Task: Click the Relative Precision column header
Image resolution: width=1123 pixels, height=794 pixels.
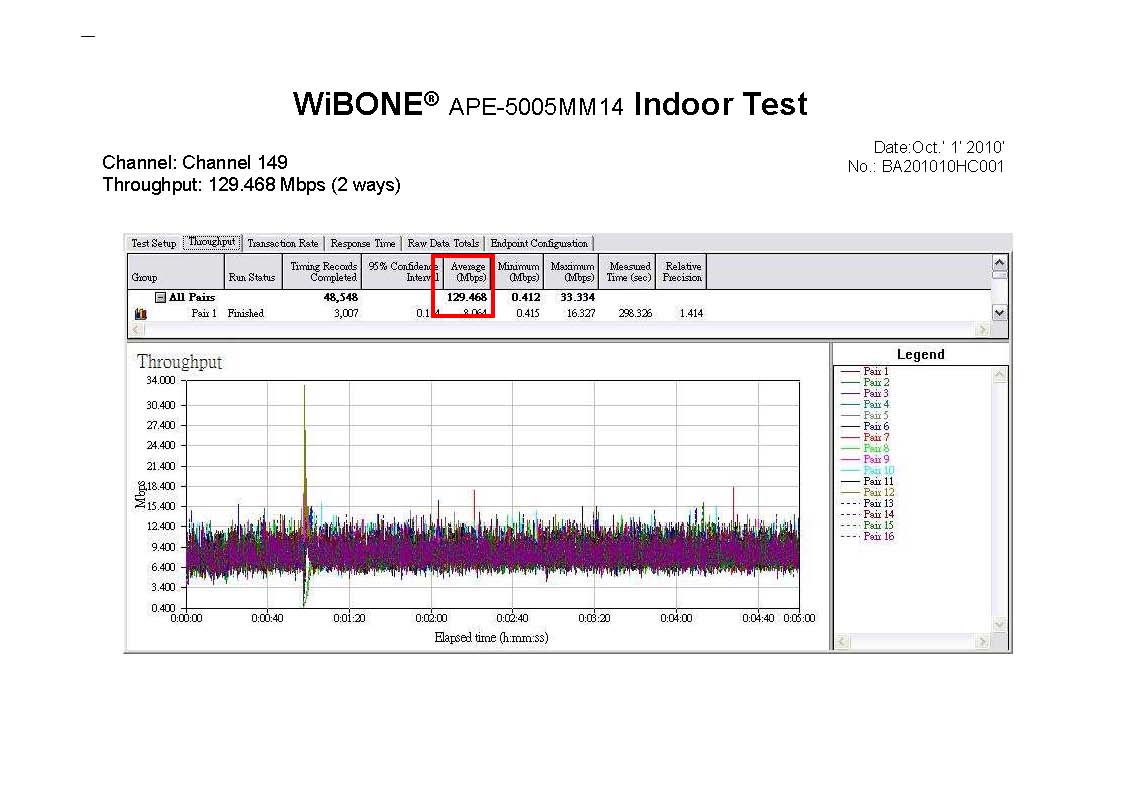Action: 681,272
